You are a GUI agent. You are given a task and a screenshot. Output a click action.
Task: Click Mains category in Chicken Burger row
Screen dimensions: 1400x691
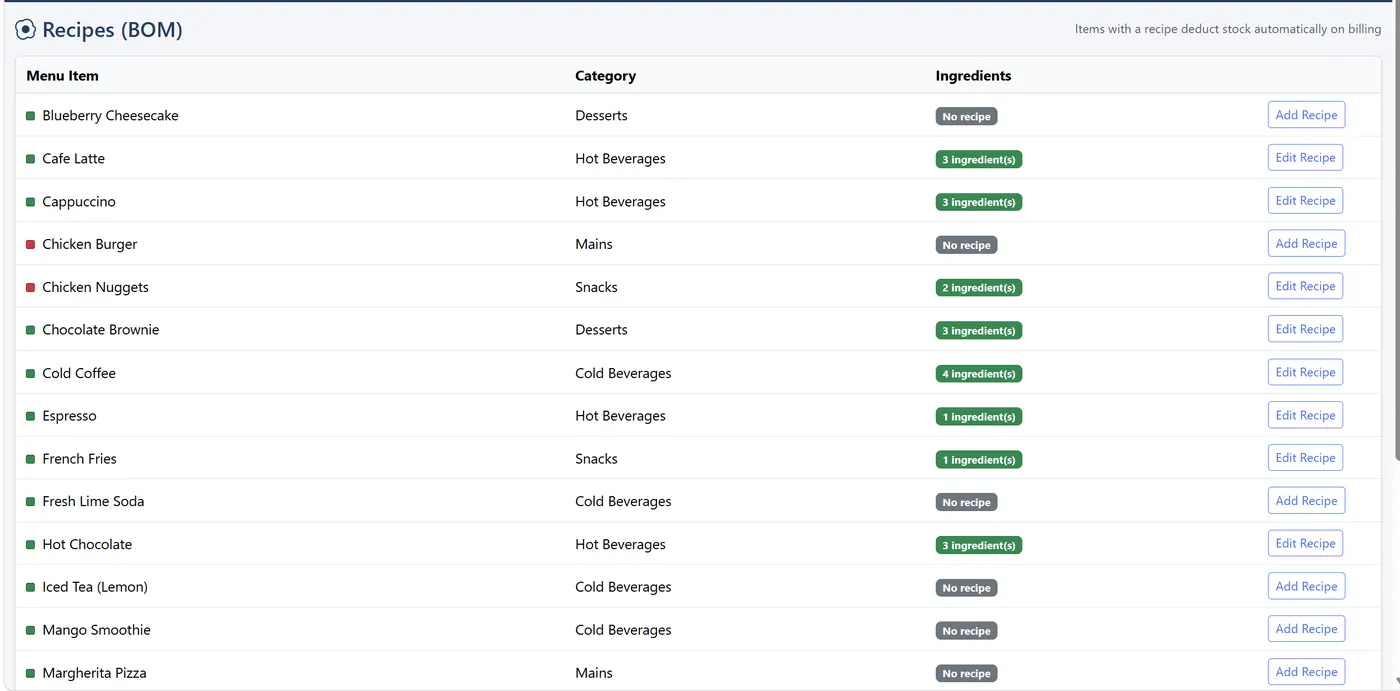pyautogui.click(x=594, y=244)
